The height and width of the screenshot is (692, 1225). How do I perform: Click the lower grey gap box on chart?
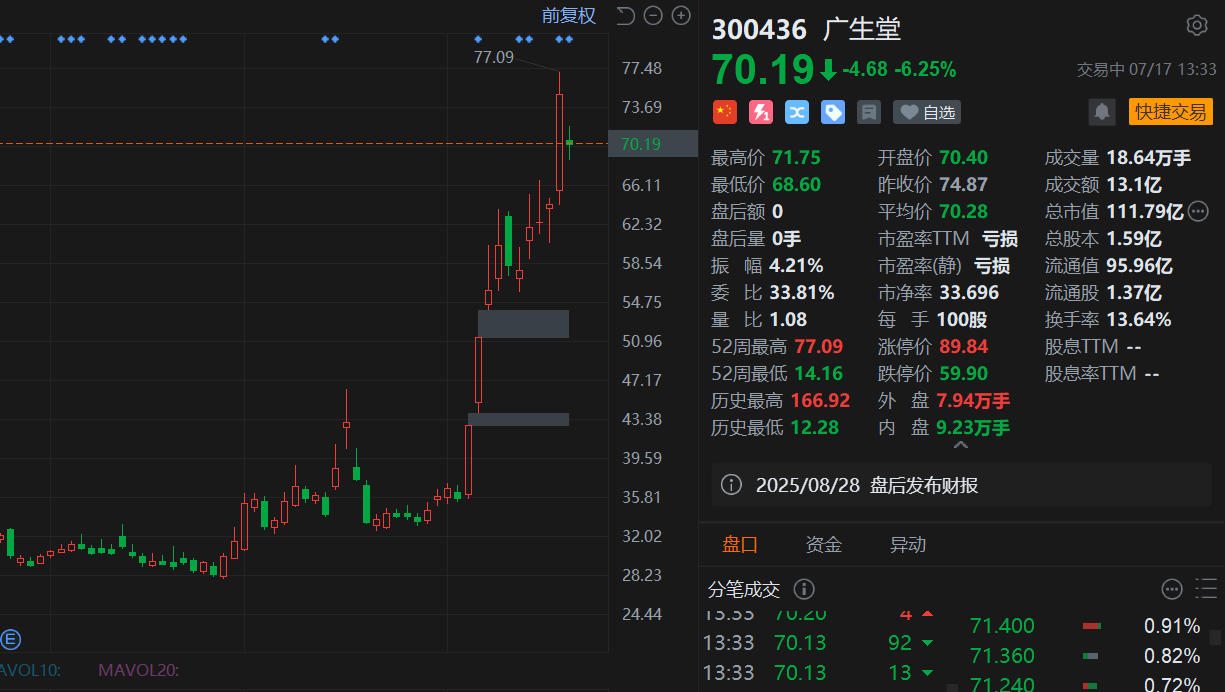coord(518,419)
